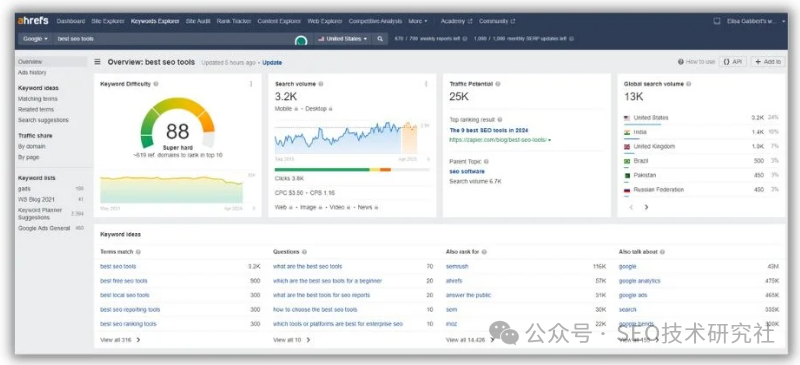Click the Update link
800x365 pixels.
point(272,63)
